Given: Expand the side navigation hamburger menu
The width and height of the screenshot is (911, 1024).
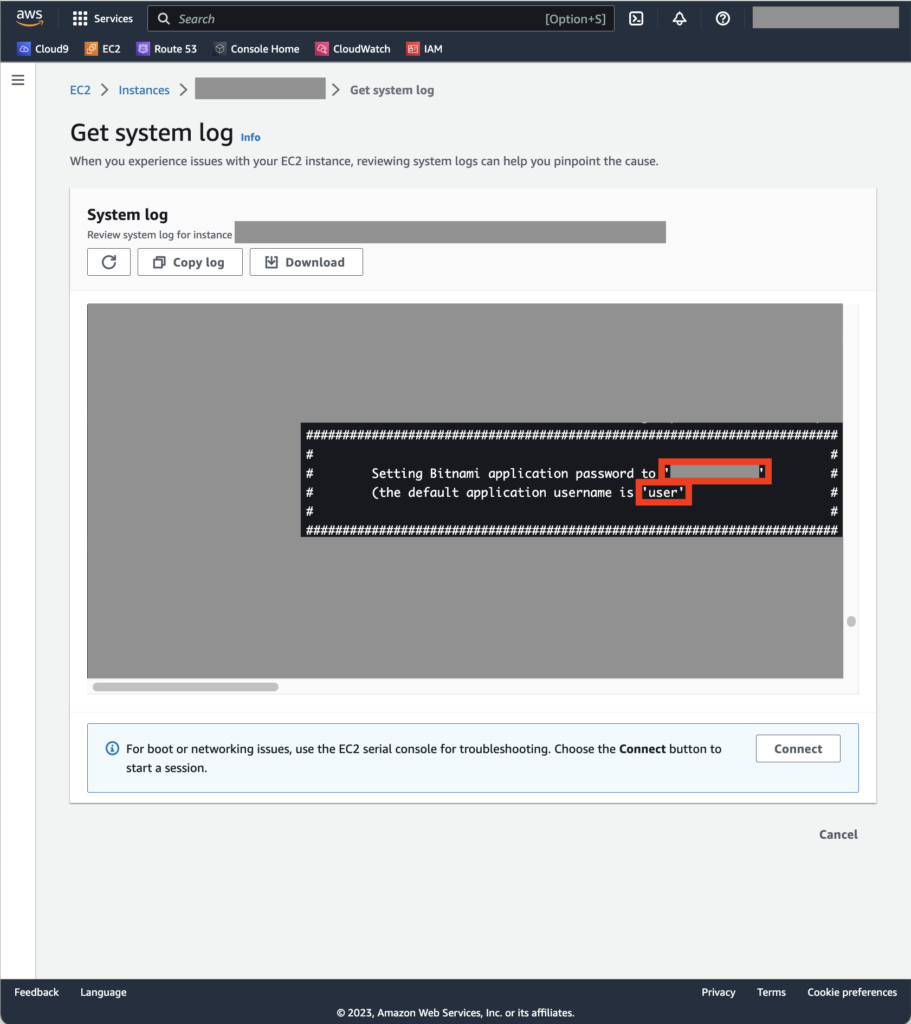Looking at the screenshot, I should (18, 80).
